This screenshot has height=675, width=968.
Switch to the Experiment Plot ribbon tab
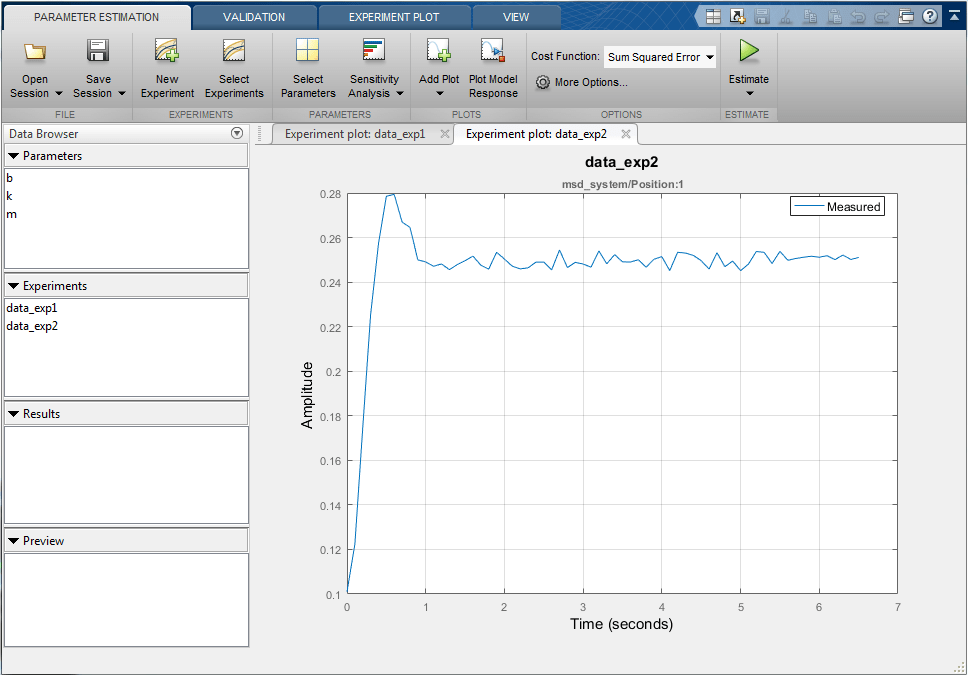pos(394,17)
